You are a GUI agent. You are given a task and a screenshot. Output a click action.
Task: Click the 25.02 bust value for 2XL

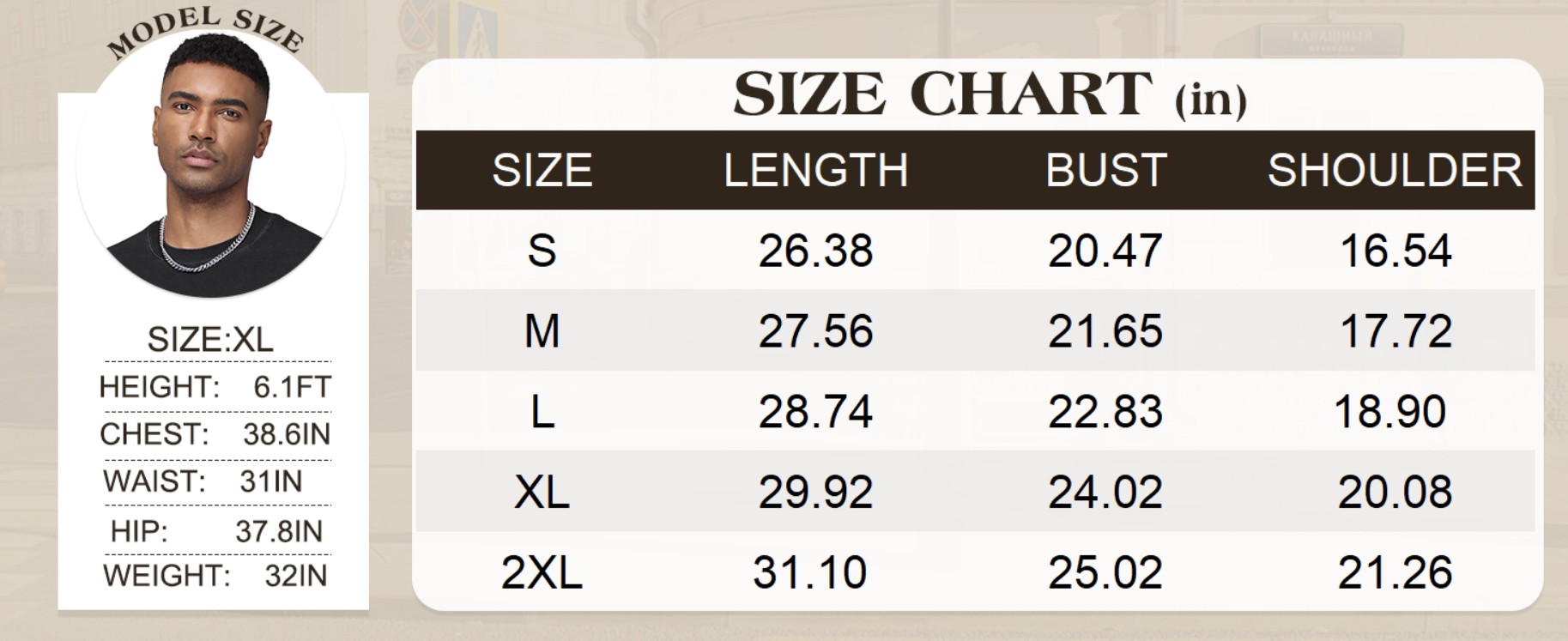pyautogui.click(x=1105, y=572)
